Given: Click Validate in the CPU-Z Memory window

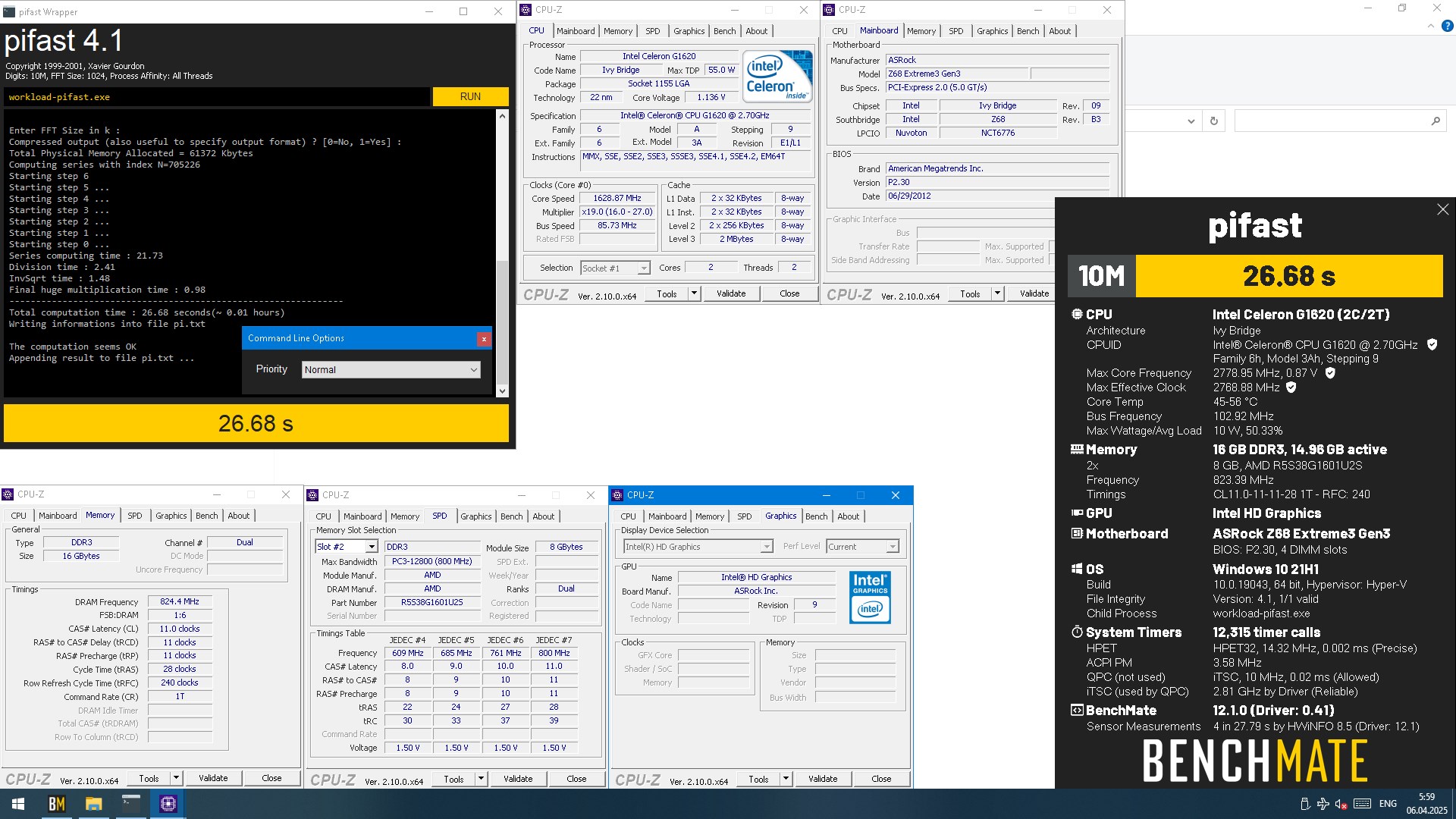Looking at the screenshot, I should (213, 778).
